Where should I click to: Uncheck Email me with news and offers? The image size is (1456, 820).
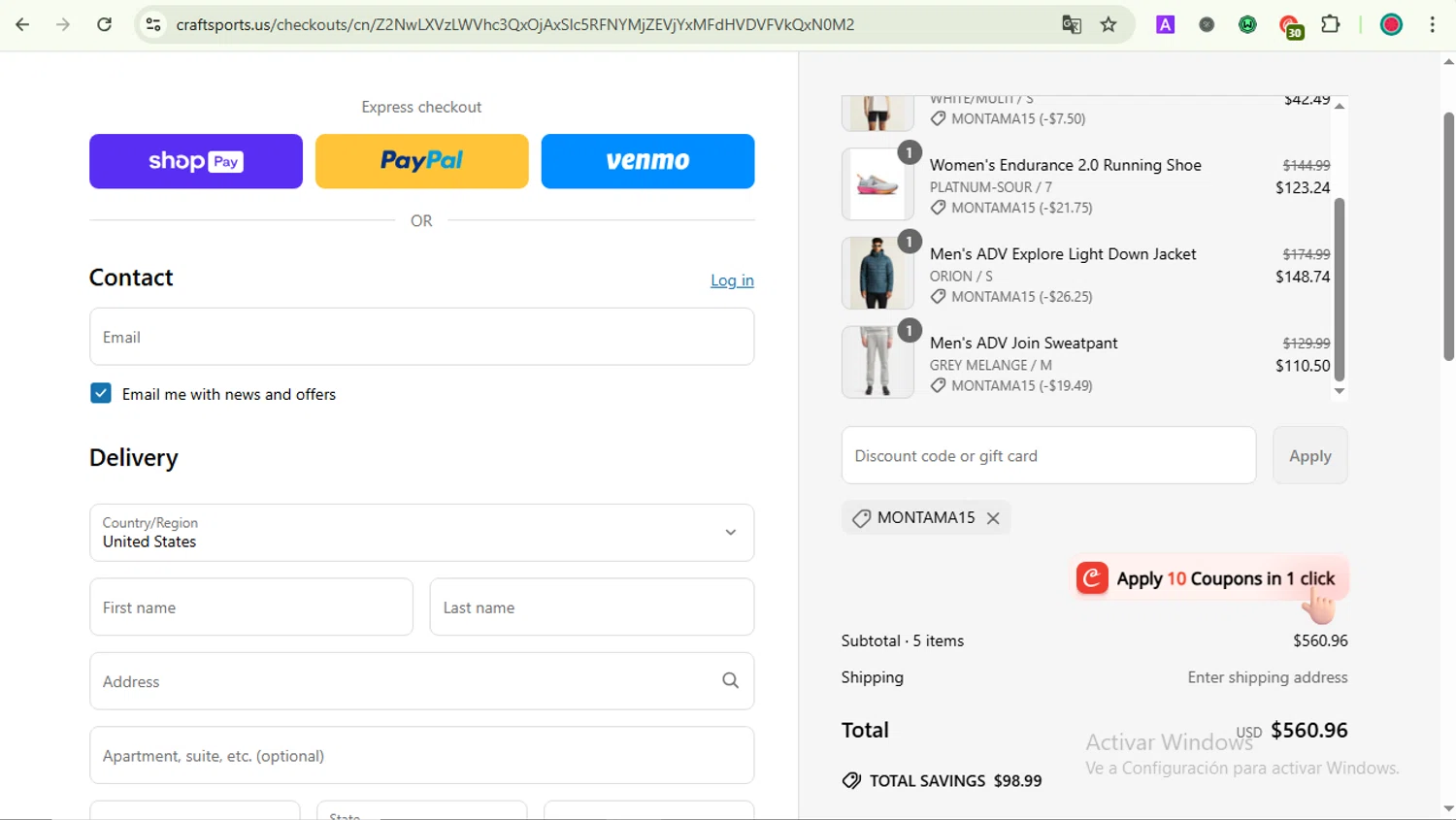(x=101, y=393)
